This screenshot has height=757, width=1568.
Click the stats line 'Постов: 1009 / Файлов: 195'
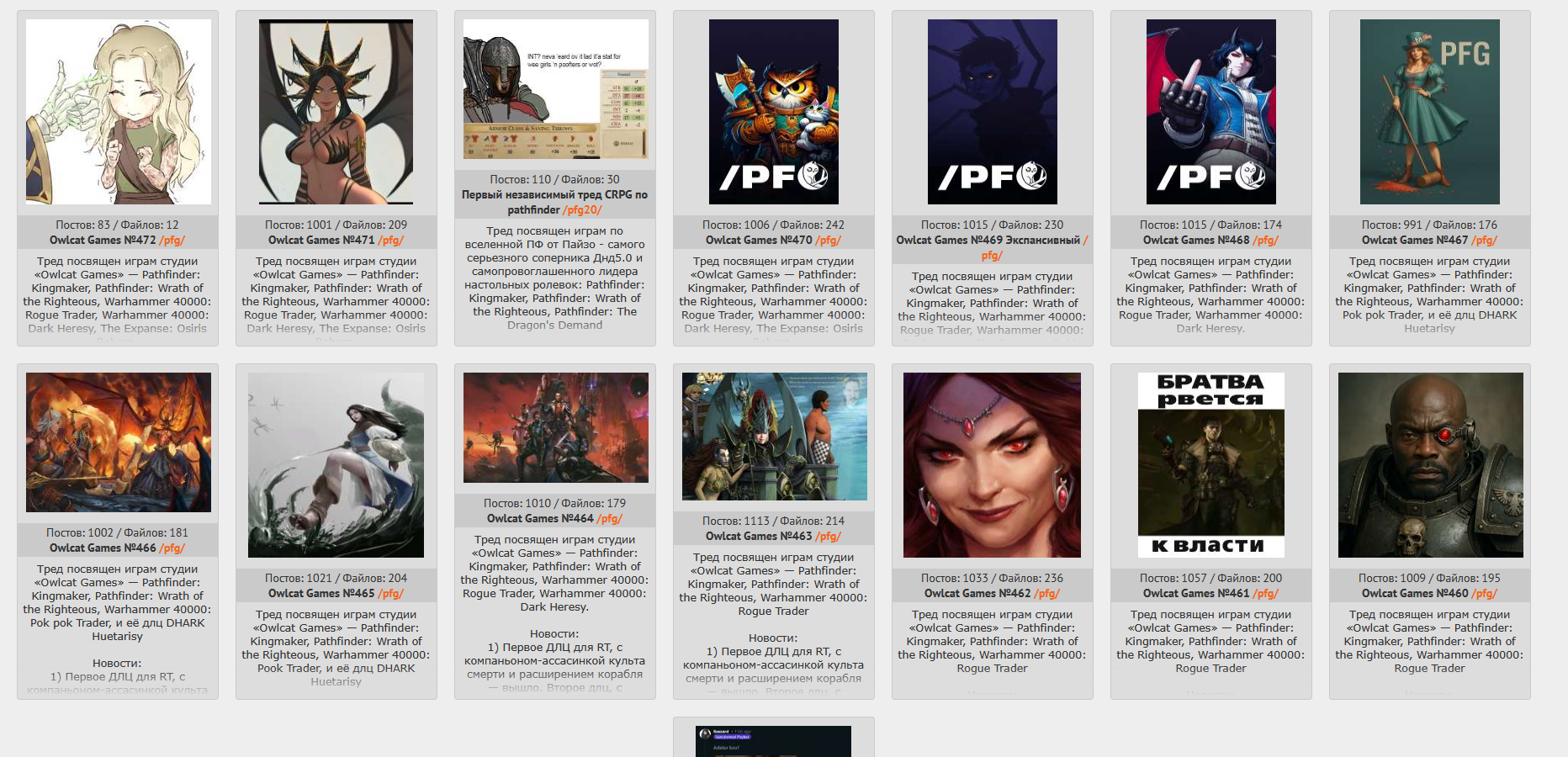pos(1430,578)
